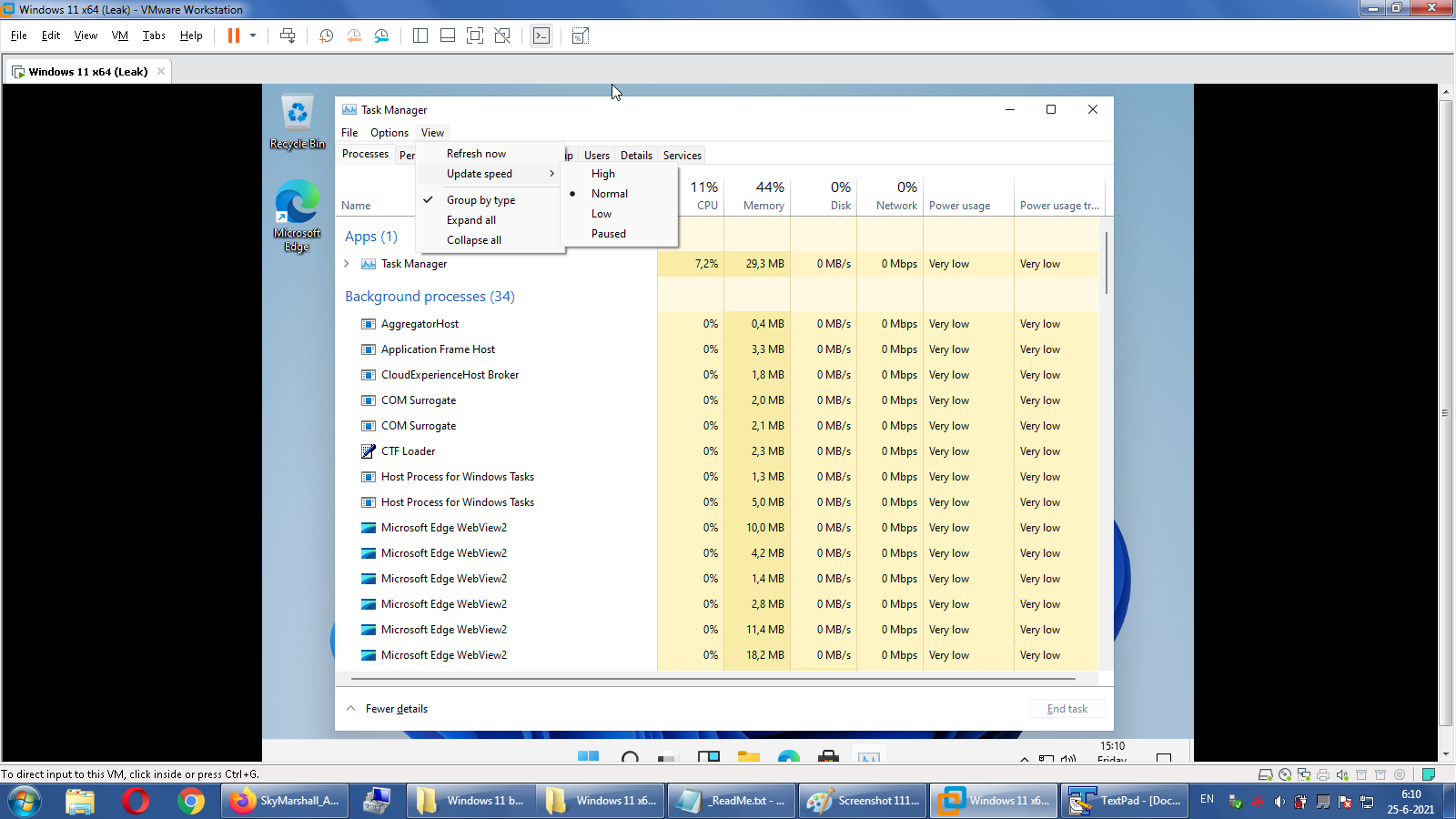Collapse view using Fewer details

pos(396,709)
